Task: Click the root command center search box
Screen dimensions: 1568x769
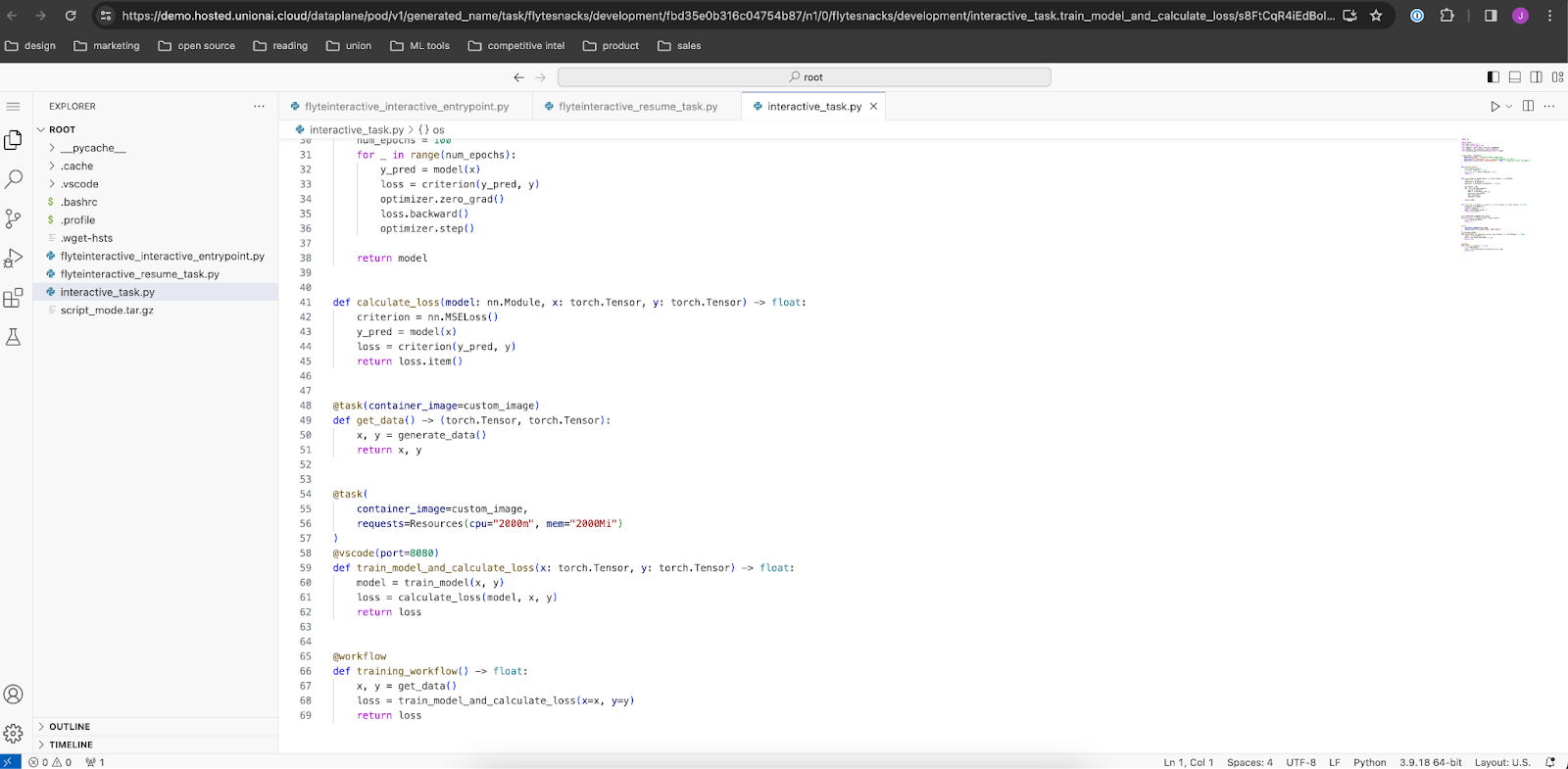Action: tap(805, 77)
